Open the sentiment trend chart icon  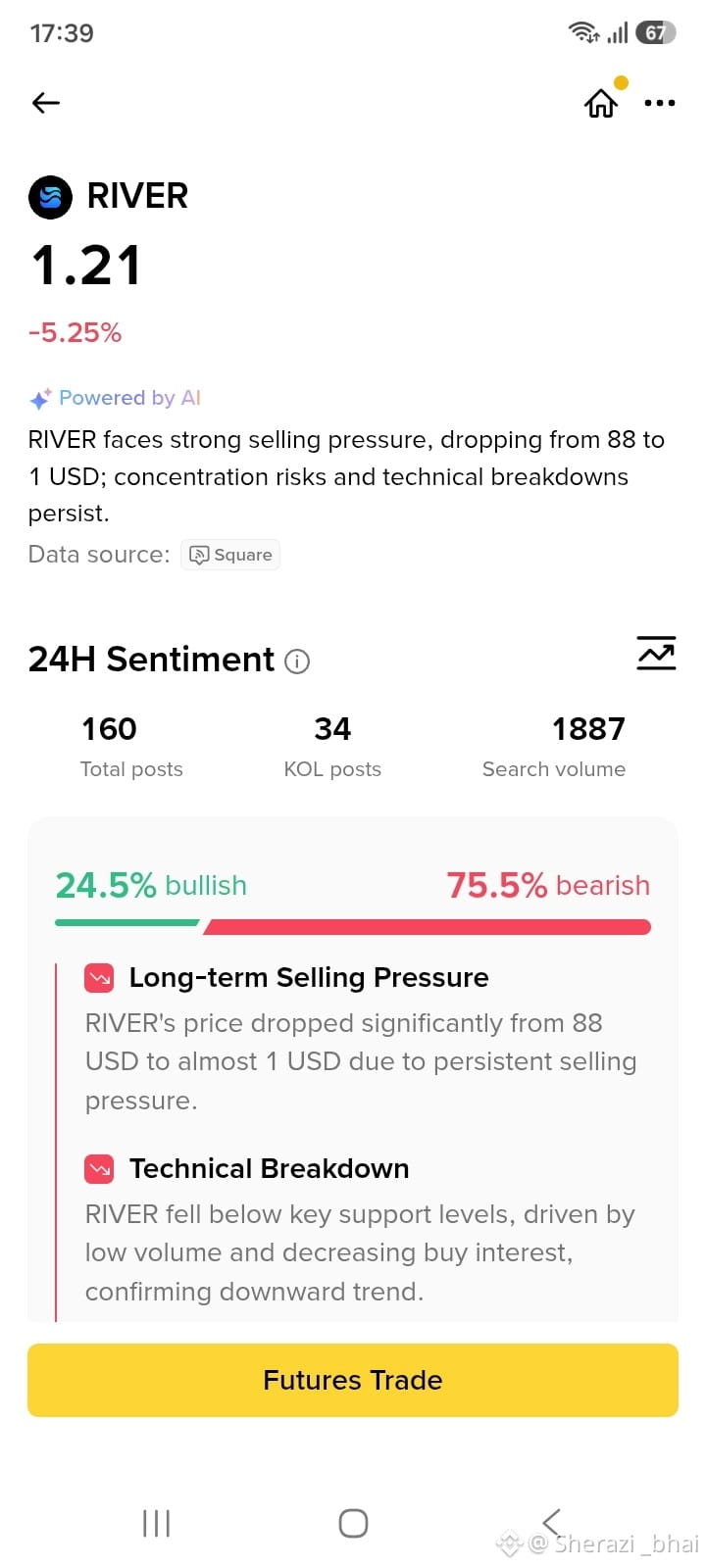[x=656, y=654]
